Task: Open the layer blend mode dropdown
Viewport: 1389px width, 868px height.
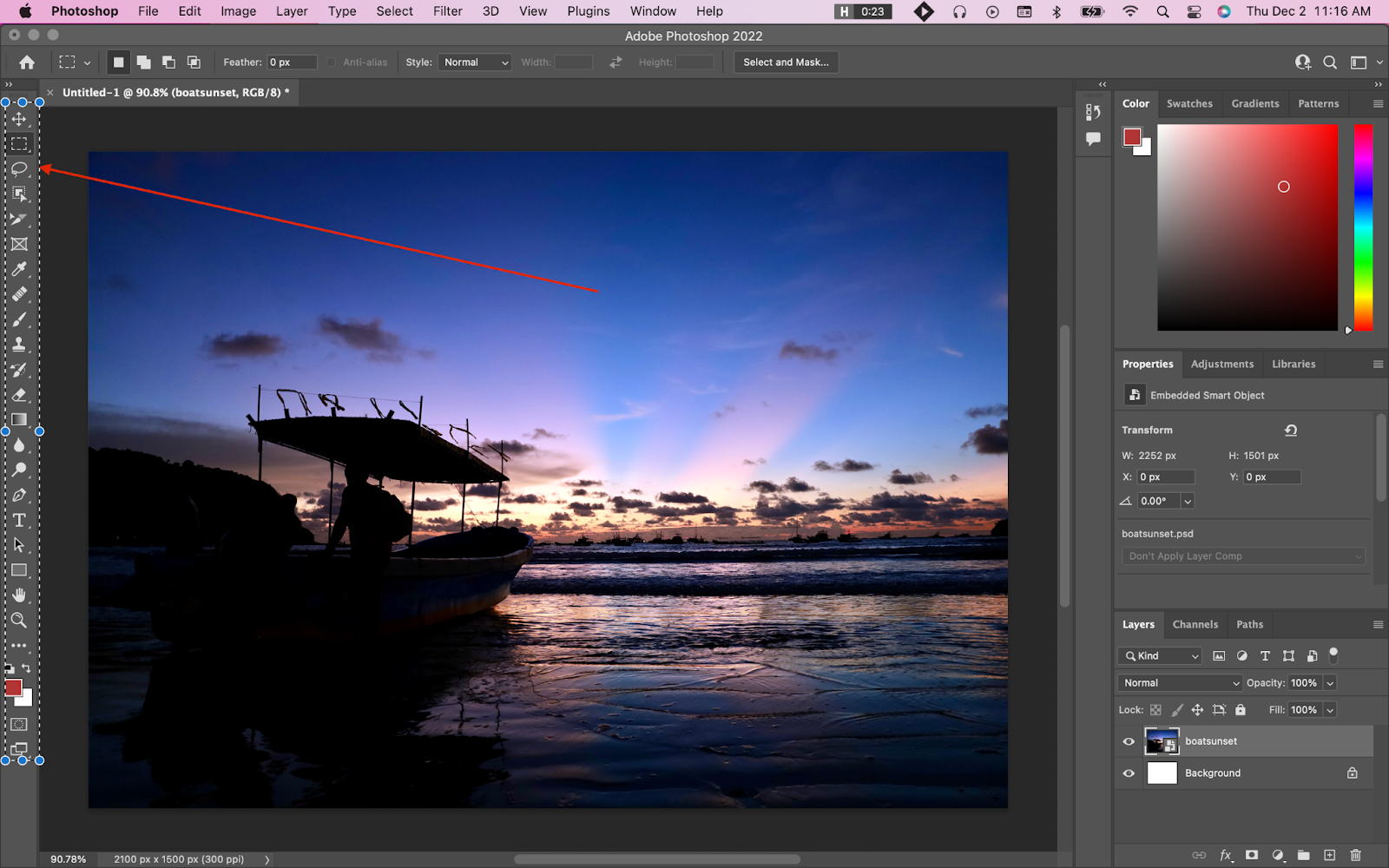Action: (x=1181, y=683)
